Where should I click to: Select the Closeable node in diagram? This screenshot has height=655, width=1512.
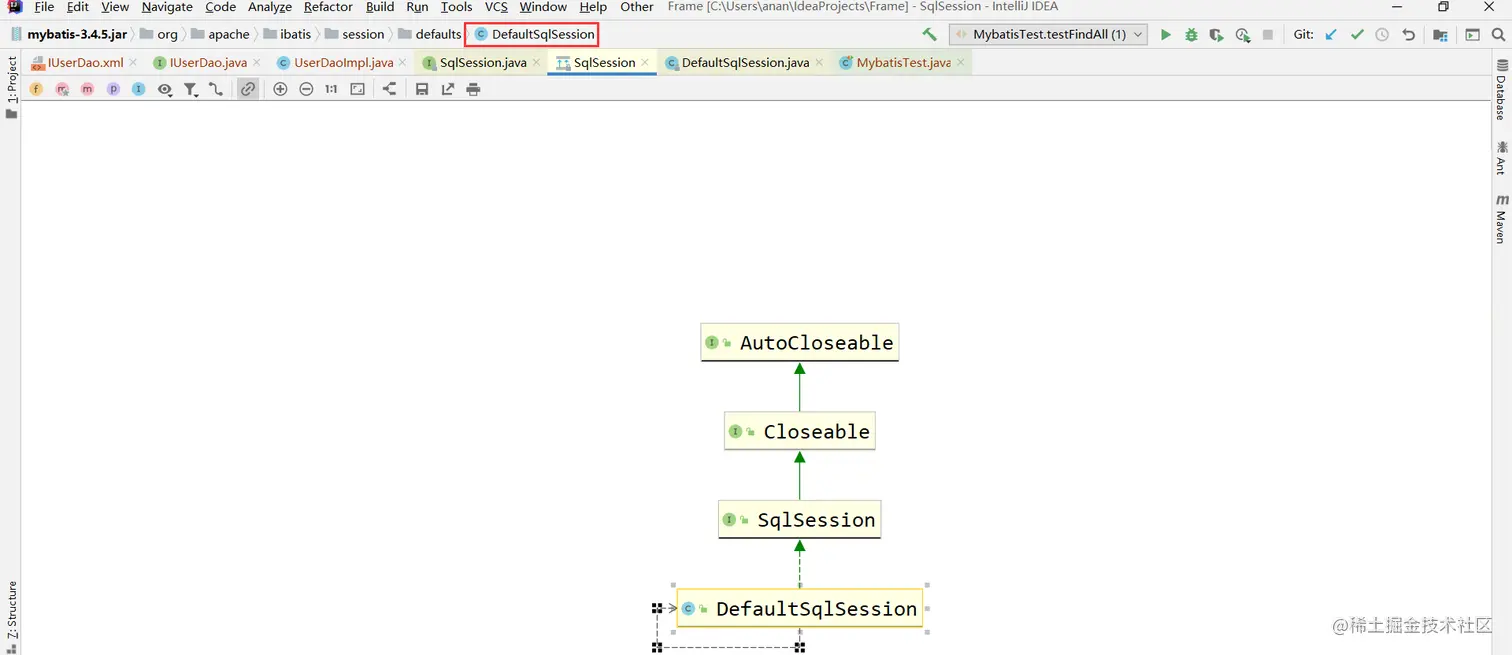[799, 431]
